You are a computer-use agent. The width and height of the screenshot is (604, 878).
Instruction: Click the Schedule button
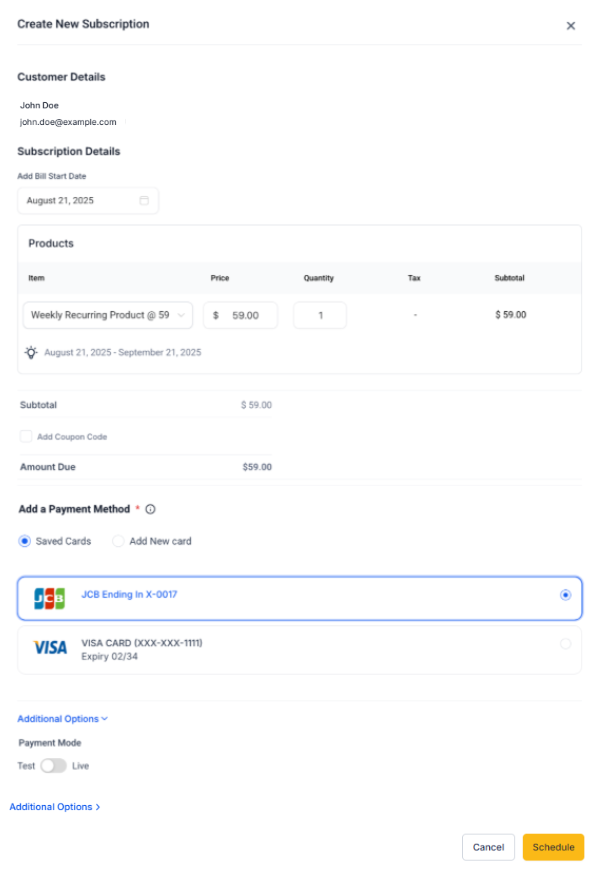coord(553,847)
